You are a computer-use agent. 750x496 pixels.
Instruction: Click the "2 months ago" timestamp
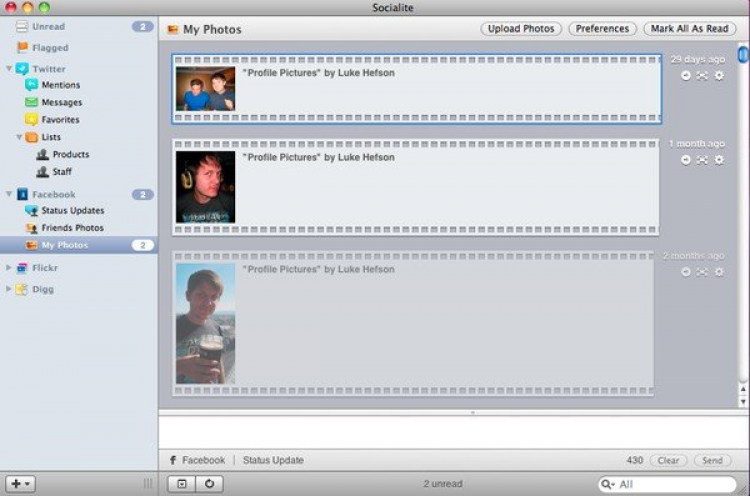pos(694,256)
